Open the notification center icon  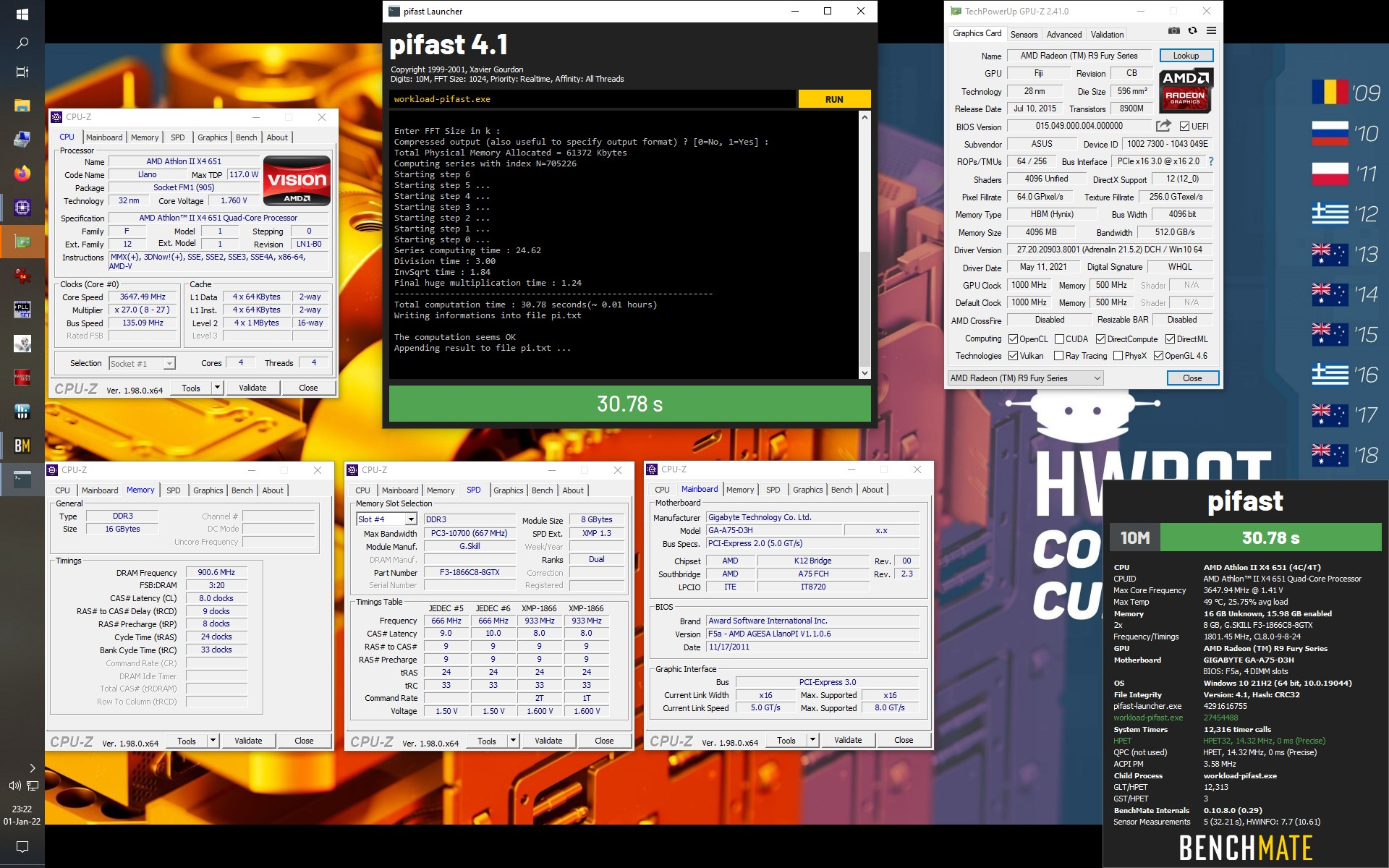22,846
